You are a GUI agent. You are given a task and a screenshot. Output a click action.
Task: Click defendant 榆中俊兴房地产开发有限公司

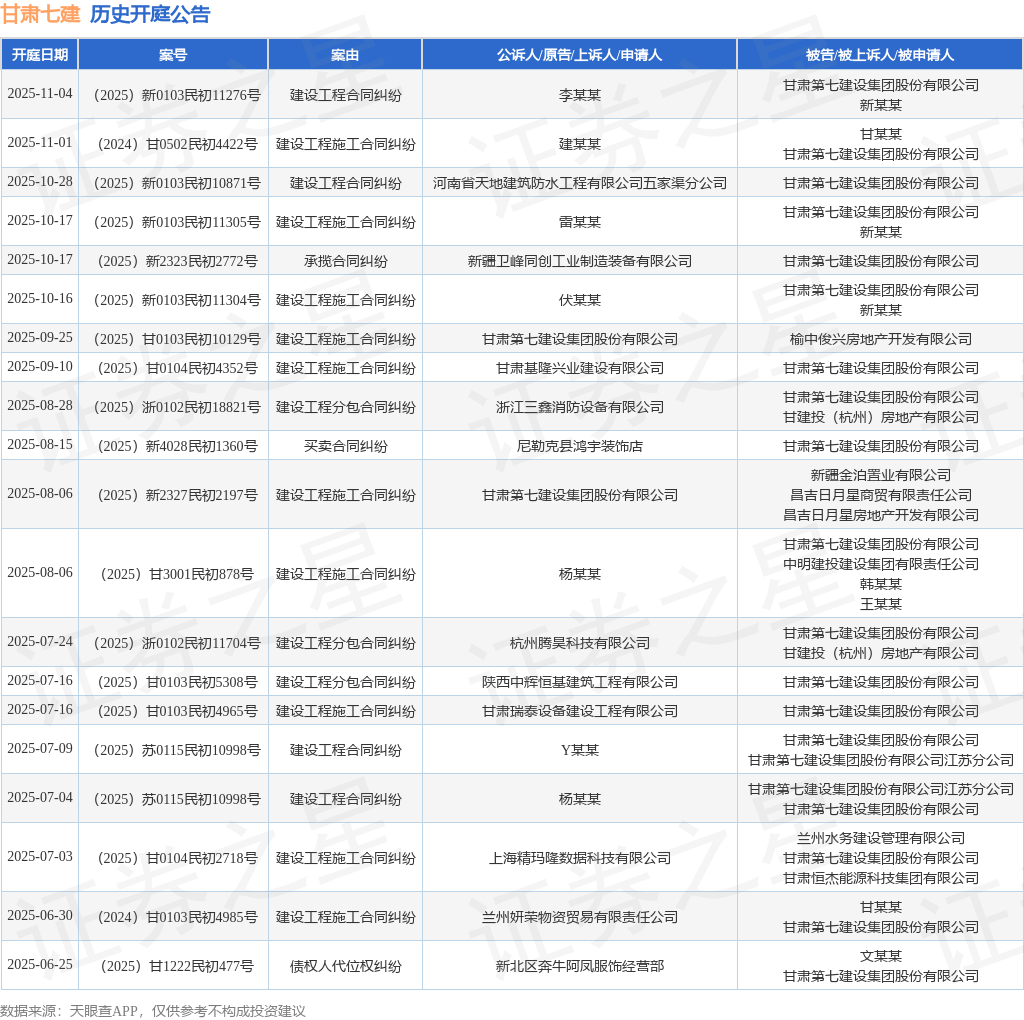coord(880,340)
